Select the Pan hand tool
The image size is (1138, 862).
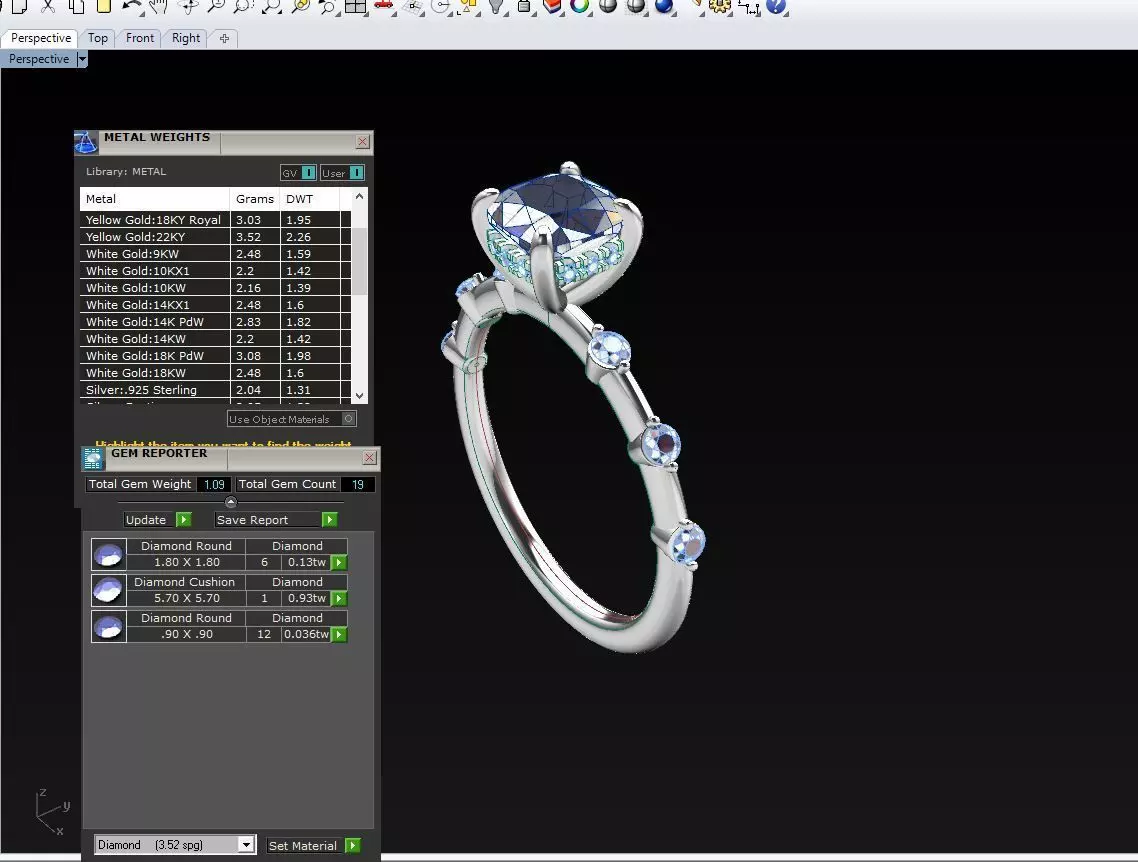[x=159, y=7]
